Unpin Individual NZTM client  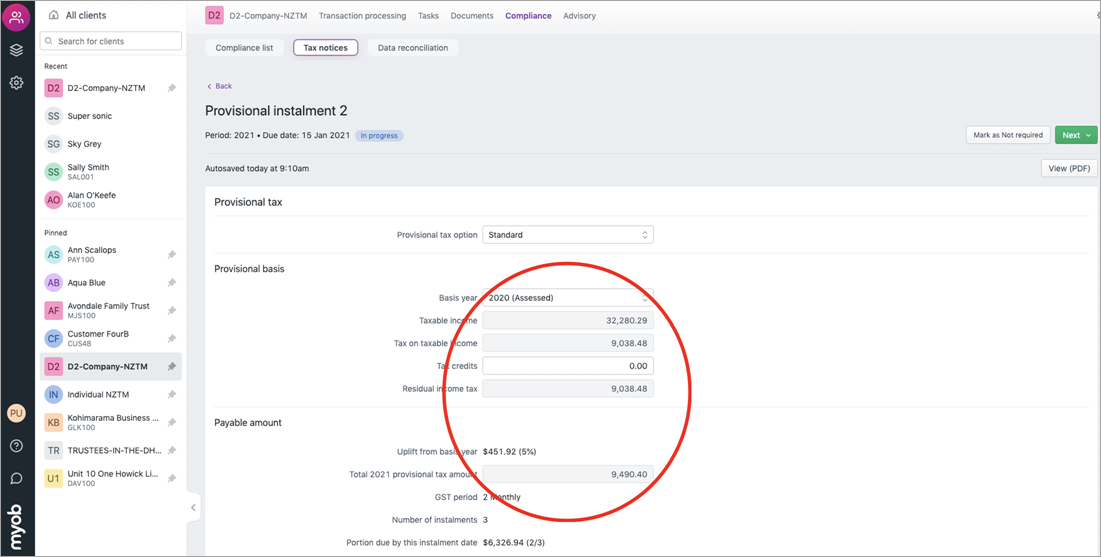coord(171,394)
